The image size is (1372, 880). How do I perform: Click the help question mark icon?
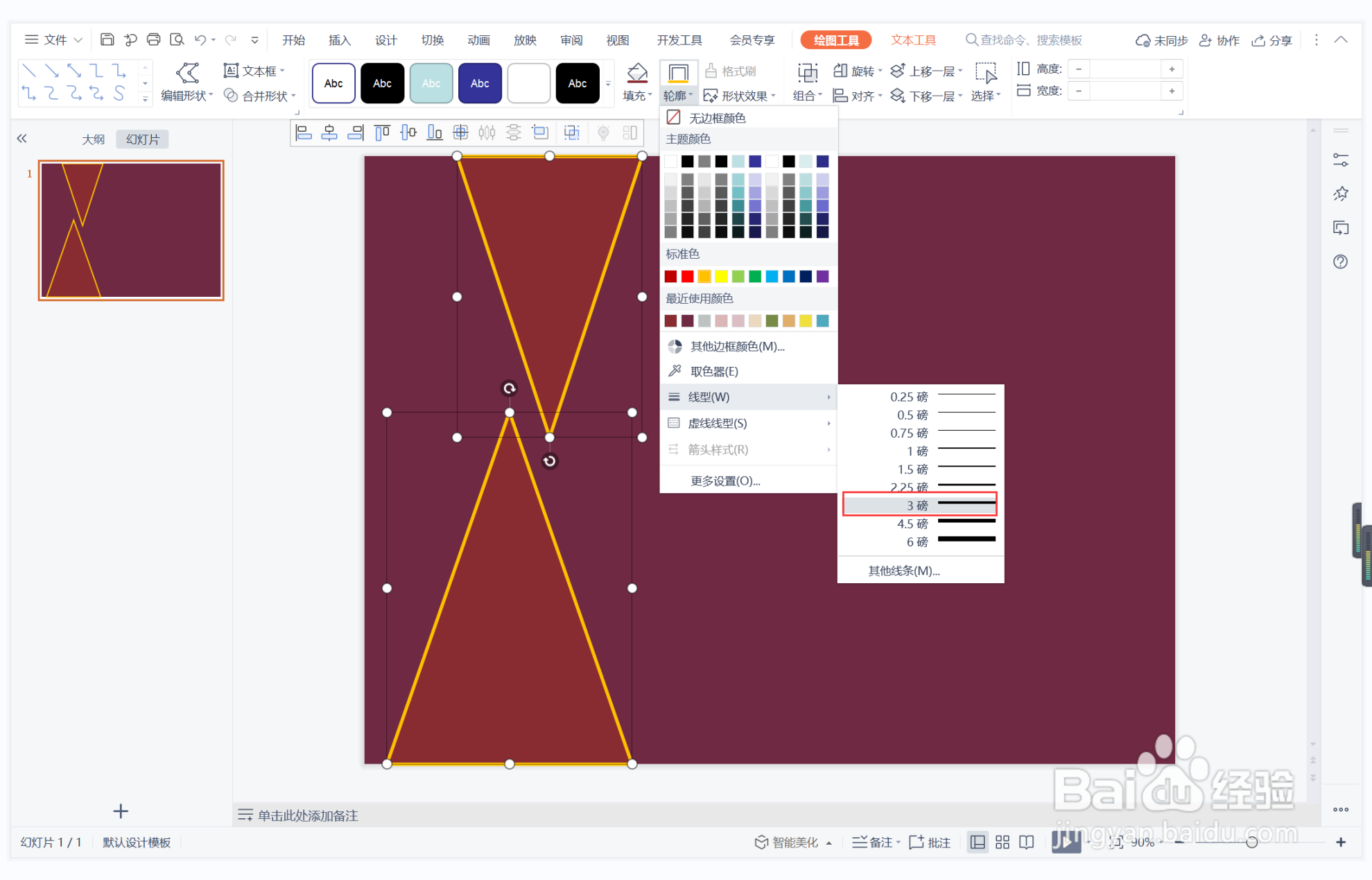[1340, 261]
